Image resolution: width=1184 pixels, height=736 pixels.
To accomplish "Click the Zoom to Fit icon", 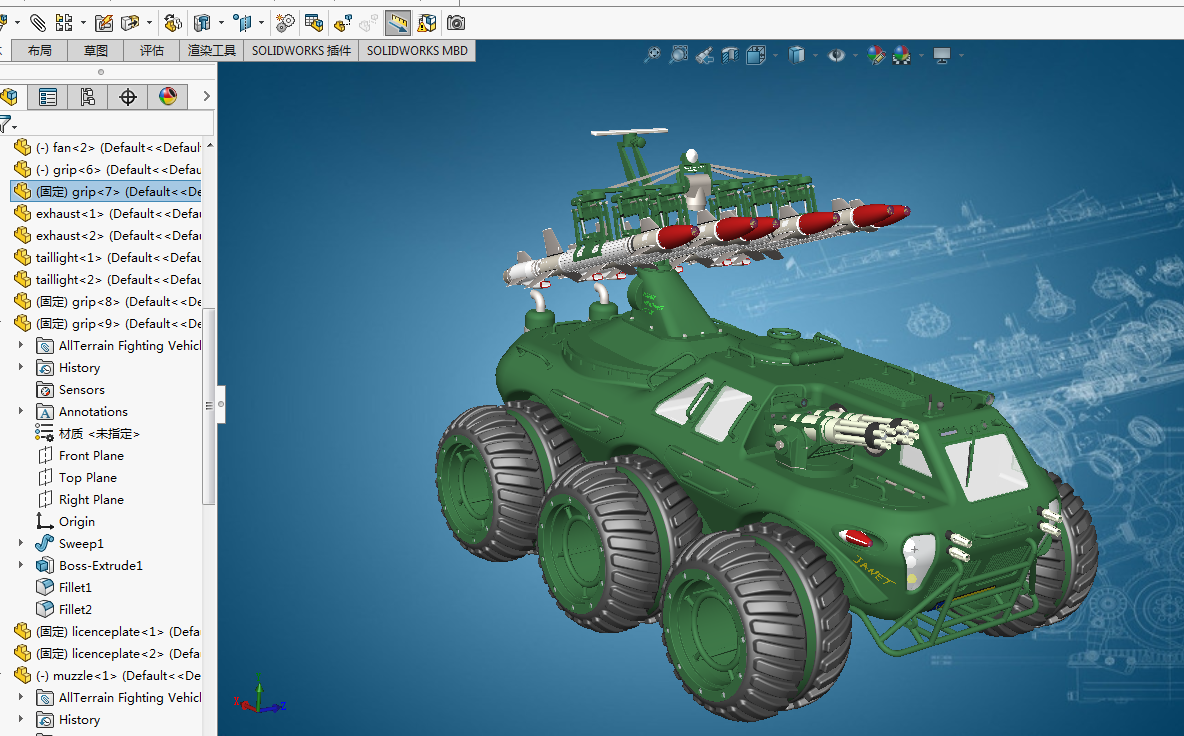I will [x=652, y=55].
